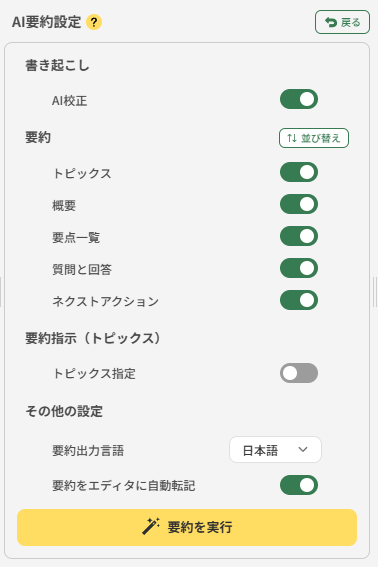The image size is (378, 567).
Task: Toggle off the AI校正 switch
Action: 299,99
